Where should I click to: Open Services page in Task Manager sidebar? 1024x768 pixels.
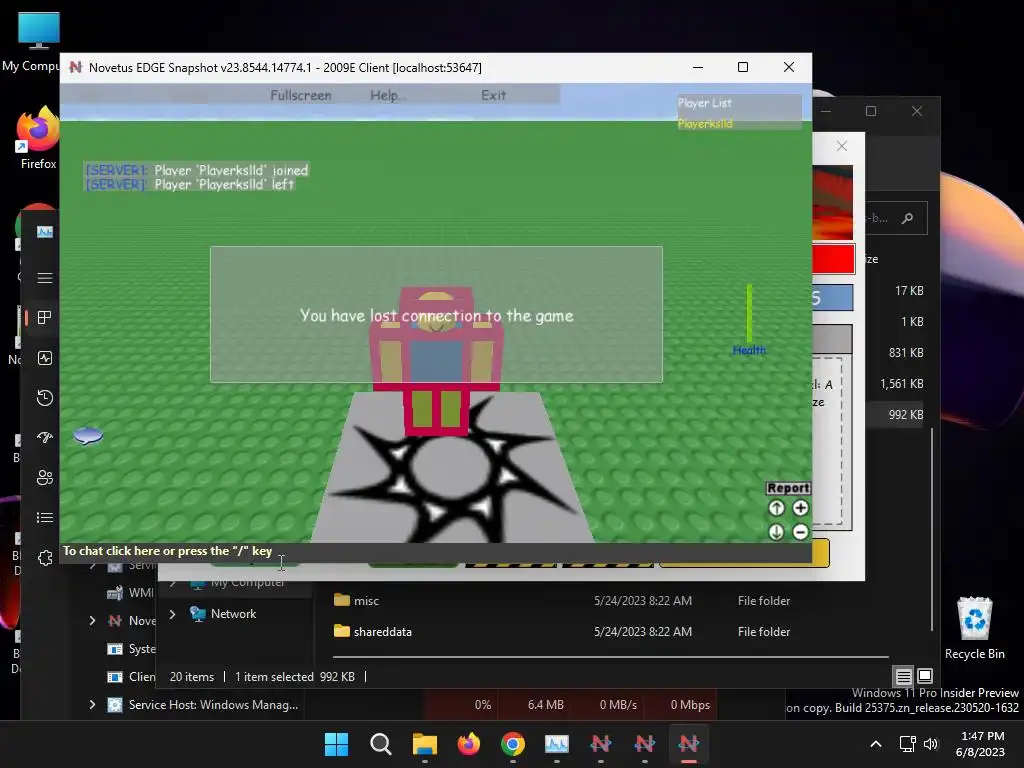(44, 558)
